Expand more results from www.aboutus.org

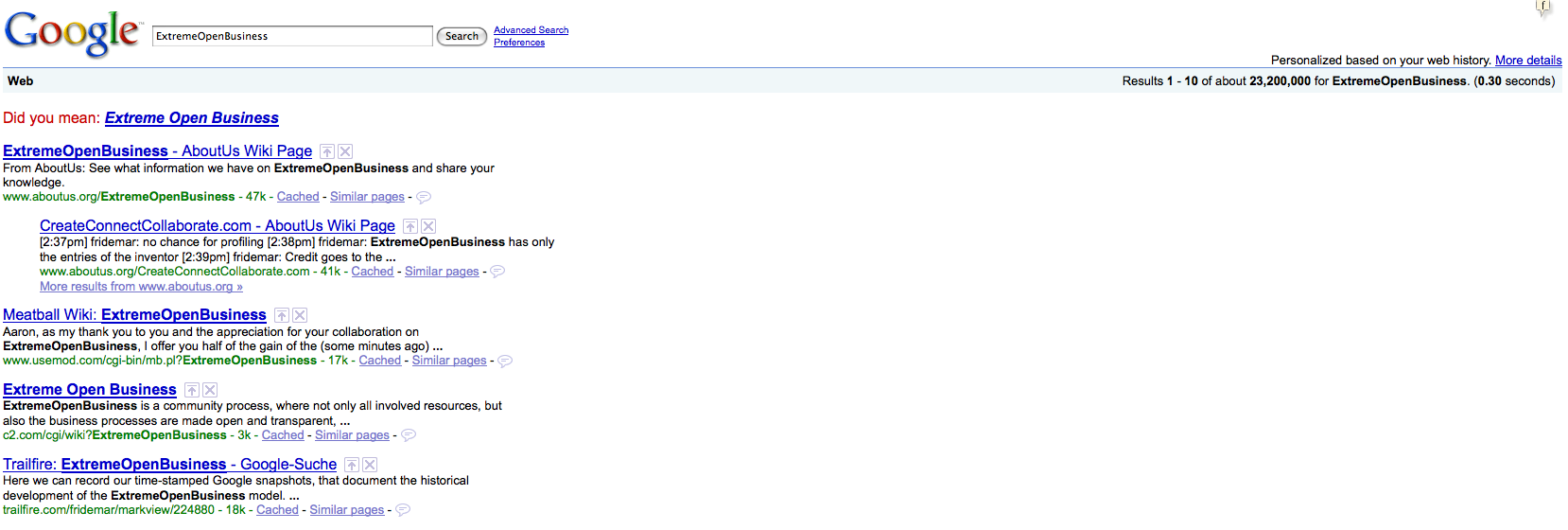pyautogui.click(x=141, y=287)
